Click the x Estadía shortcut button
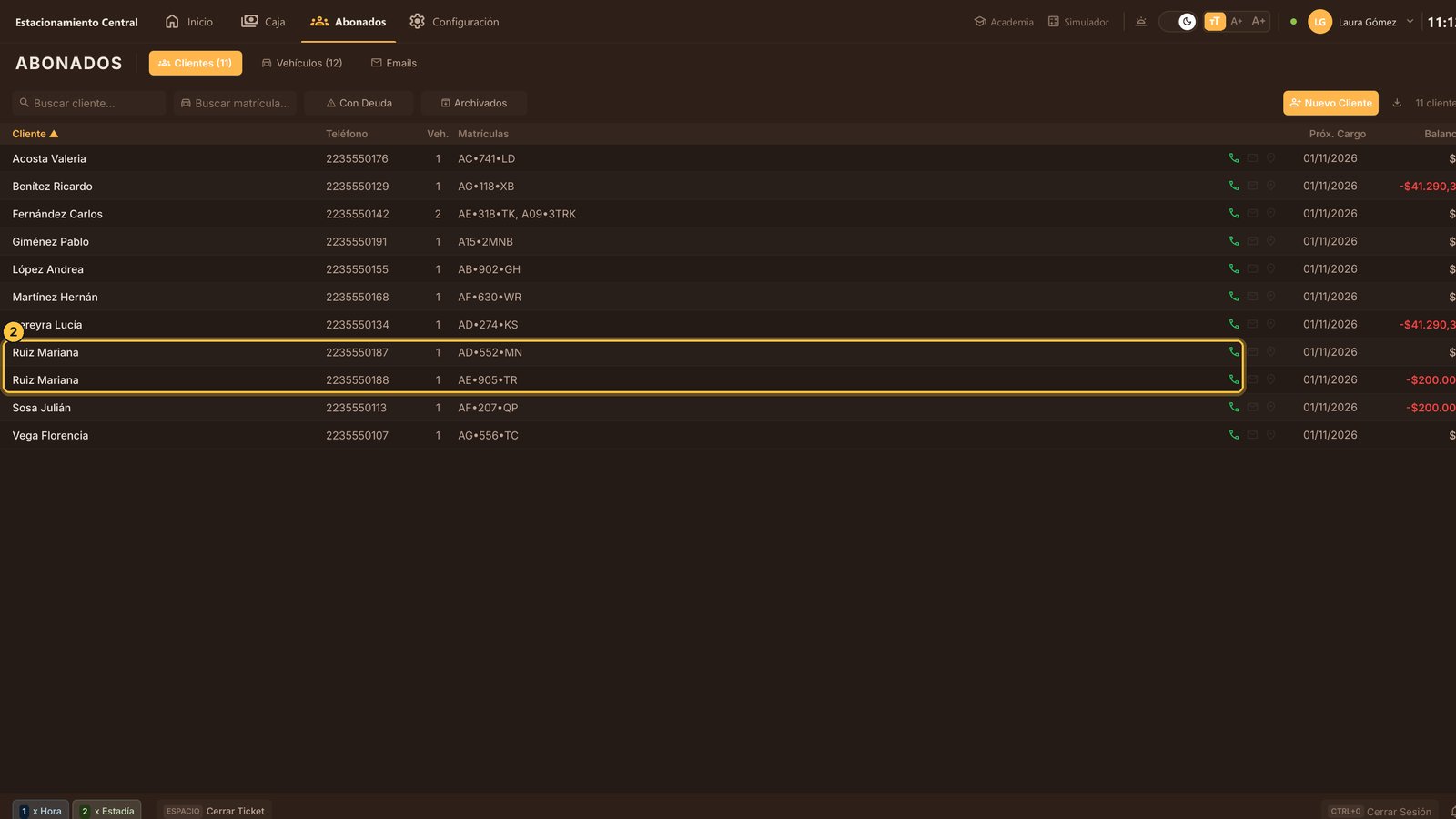The image size is (1456, 819). click(x=107, y=811)
